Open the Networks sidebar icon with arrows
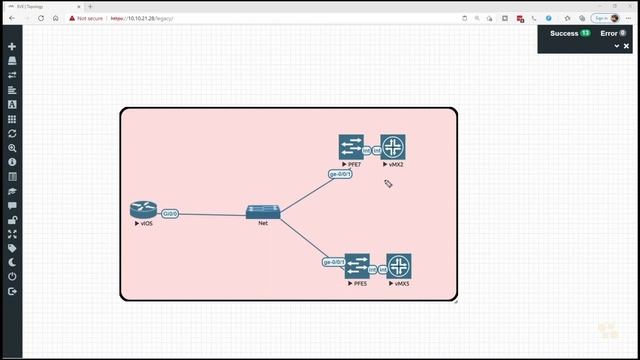Image resolution: width=640 pixels, height=360 pixels. pyautogui.click(x=12, y=75)
